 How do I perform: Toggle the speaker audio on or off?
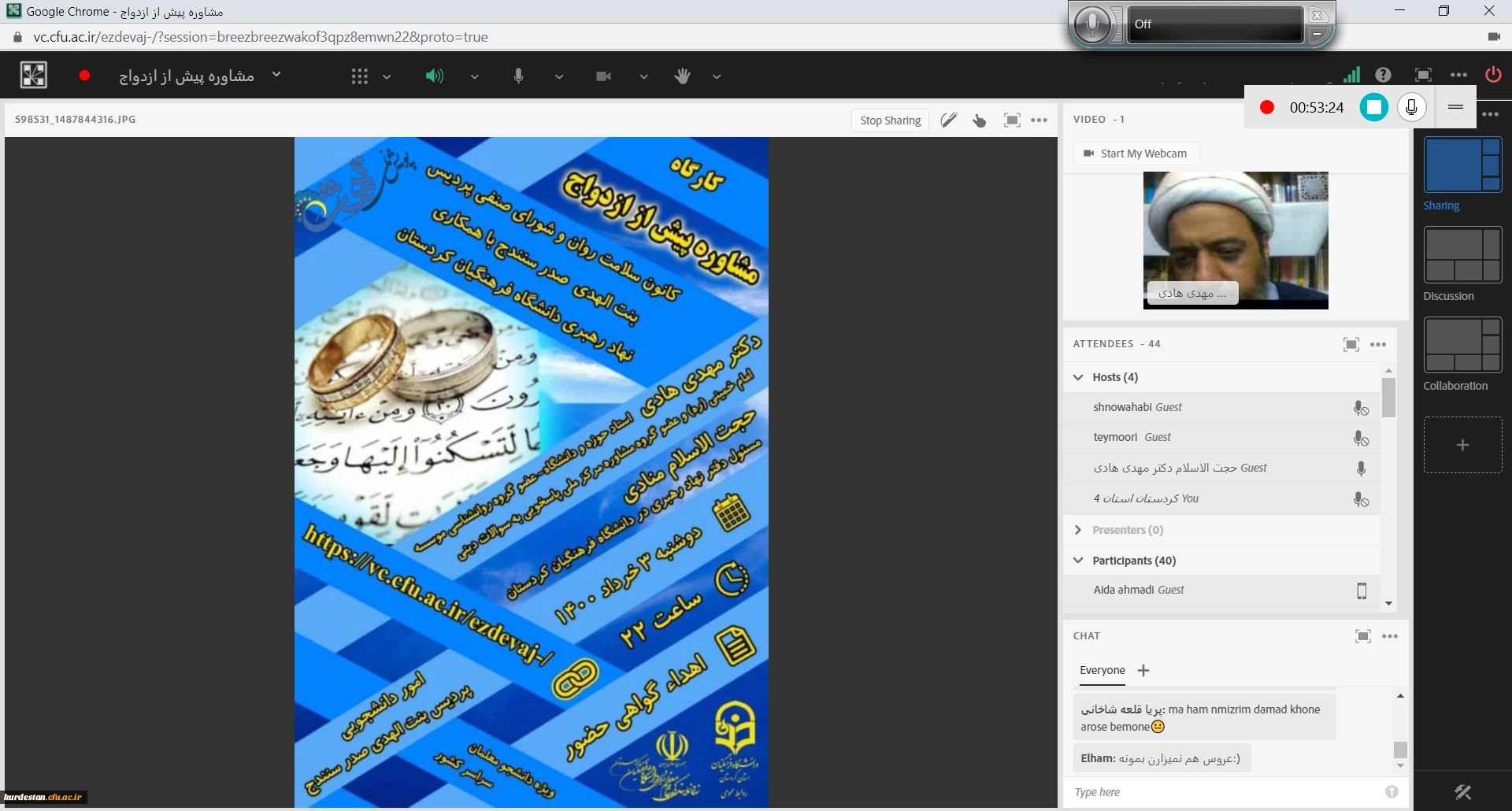point(434,76)
